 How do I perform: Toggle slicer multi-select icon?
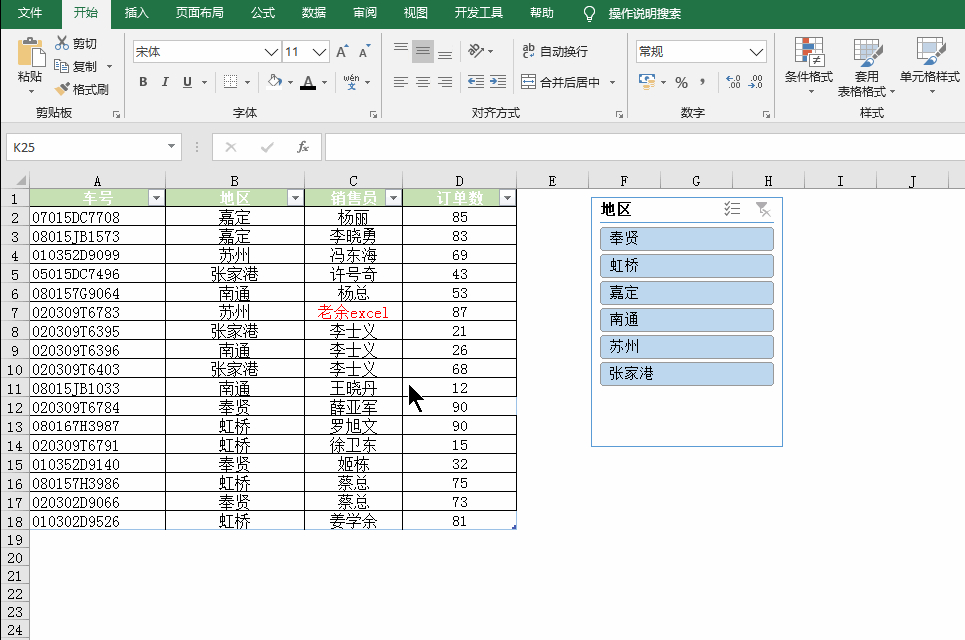coord(732,209)
